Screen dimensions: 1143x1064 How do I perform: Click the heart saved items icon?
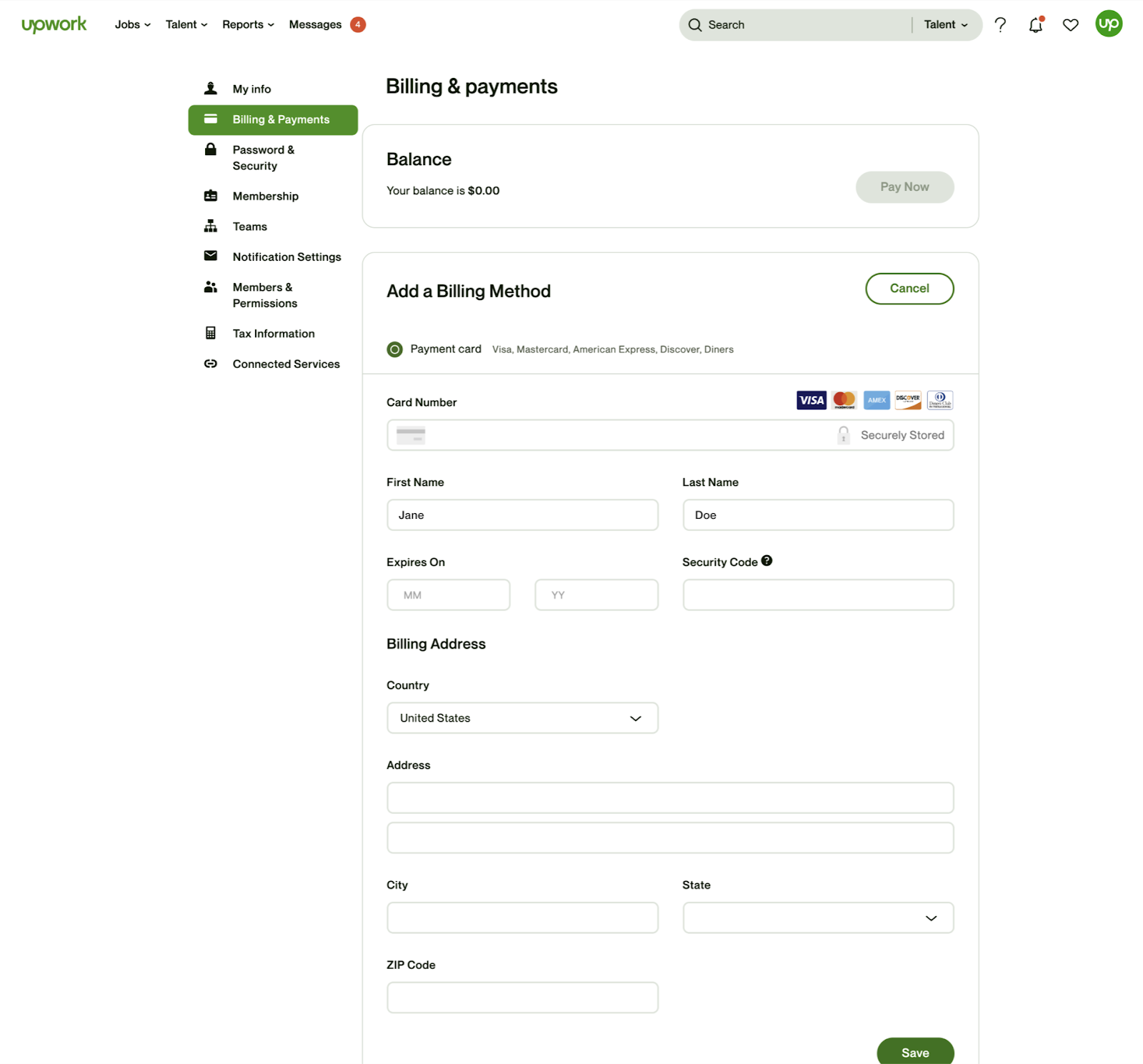tap(1070, 25)
